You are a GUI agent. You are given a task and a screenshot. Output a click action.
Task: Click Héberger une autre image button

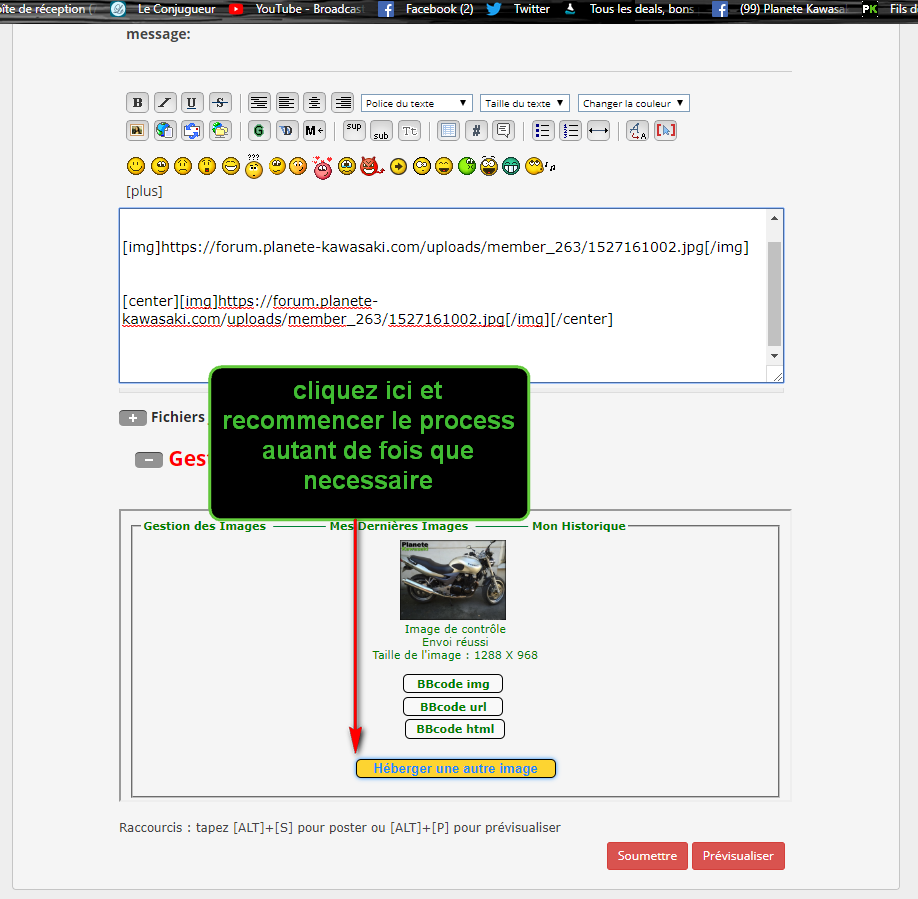(x=455, y=769)
